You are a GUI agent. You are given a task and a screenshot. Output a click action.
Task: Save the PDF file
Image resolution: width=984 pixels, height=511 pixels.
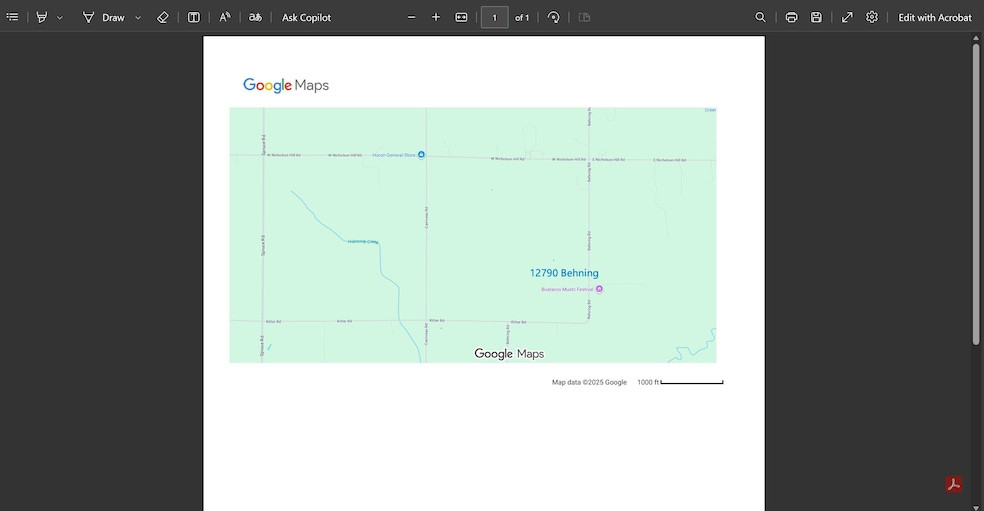[x=817, y=17]
